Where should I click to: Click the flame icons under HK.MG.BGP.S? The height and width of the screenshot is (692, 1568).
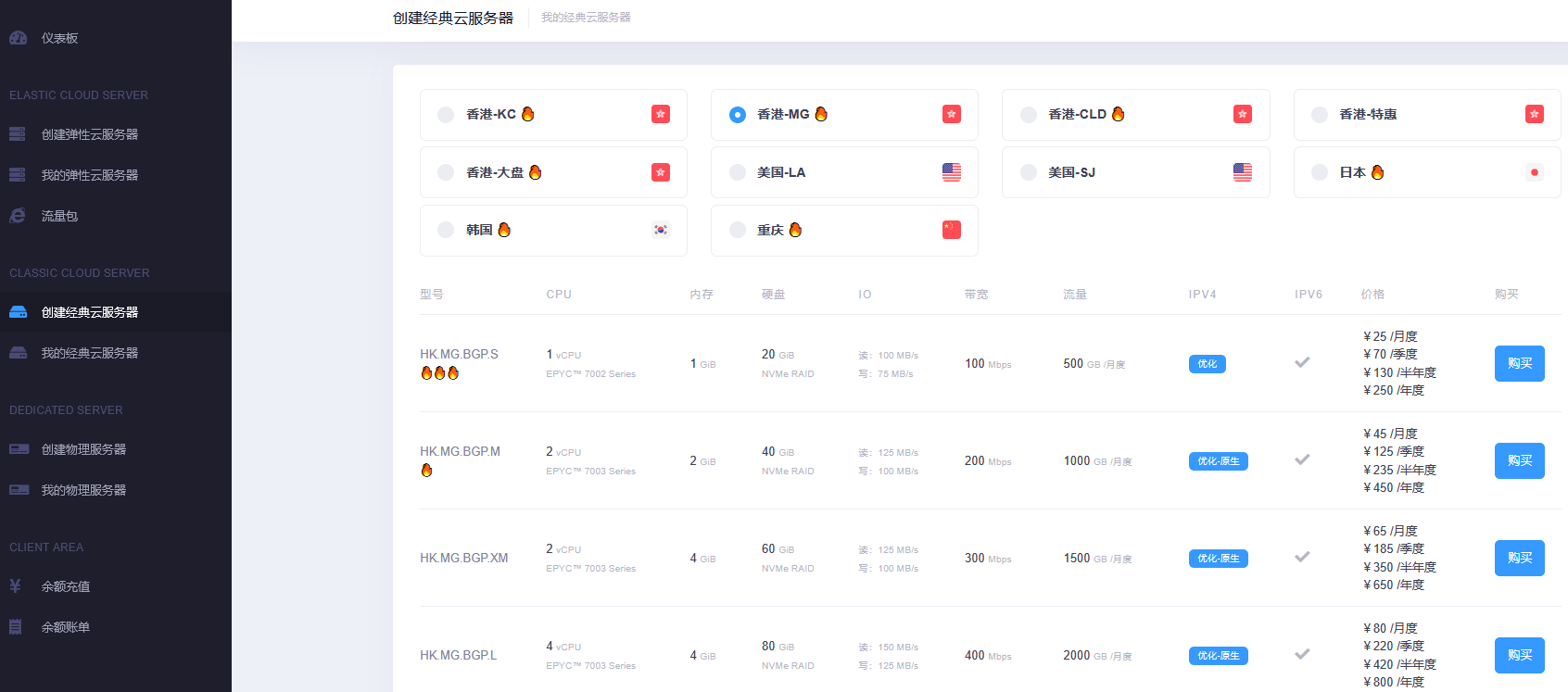tap(440, 373)
